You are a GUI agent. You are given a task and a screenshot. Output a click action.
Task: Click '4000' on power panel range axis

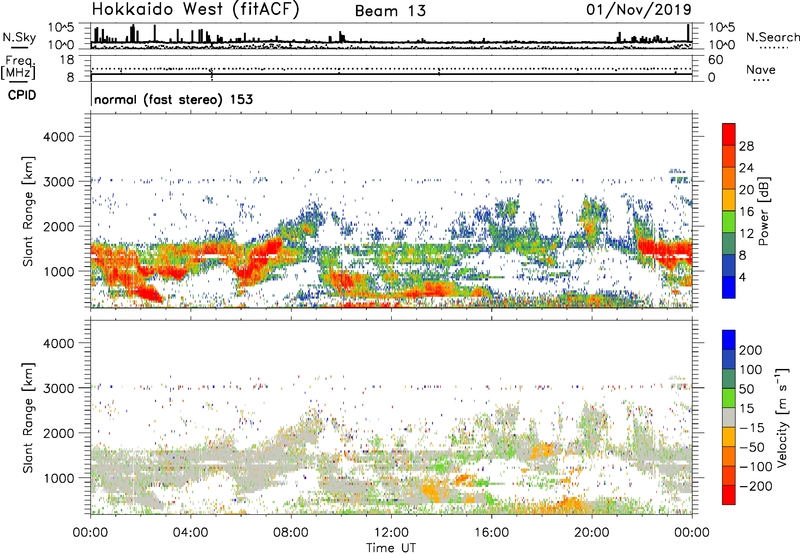point(59,137)
